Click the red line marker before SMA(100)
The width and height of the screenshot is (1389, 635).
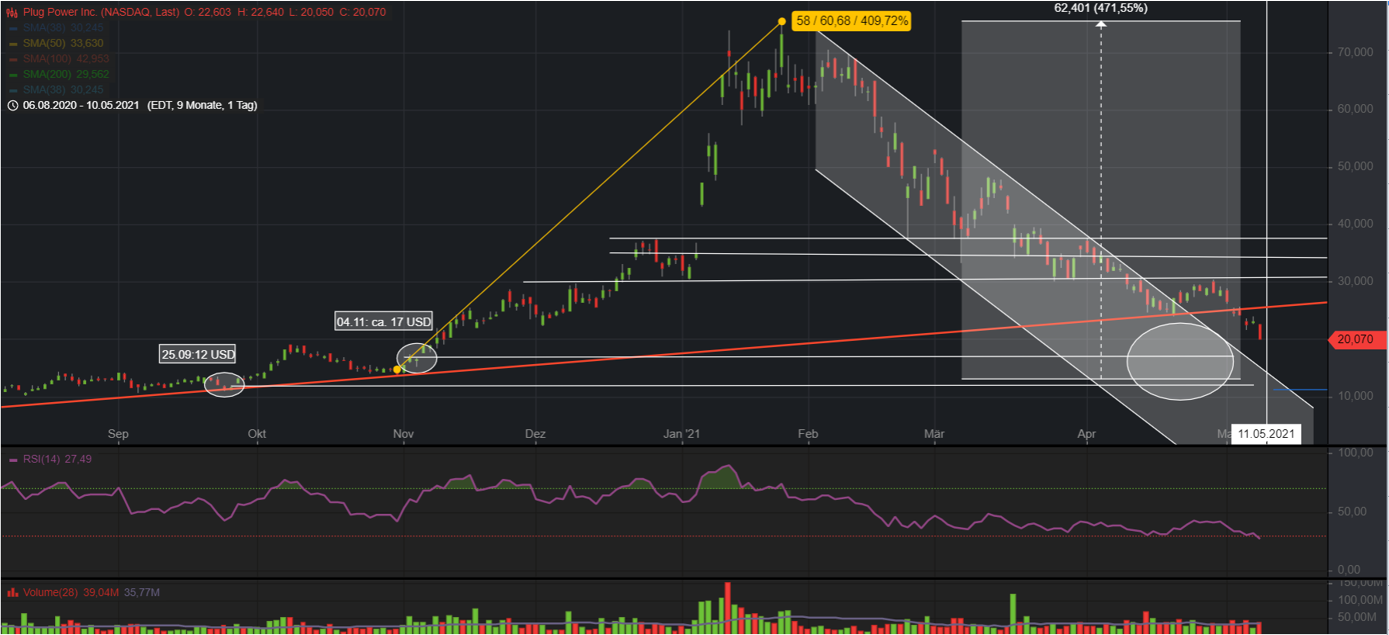point(12,59)
